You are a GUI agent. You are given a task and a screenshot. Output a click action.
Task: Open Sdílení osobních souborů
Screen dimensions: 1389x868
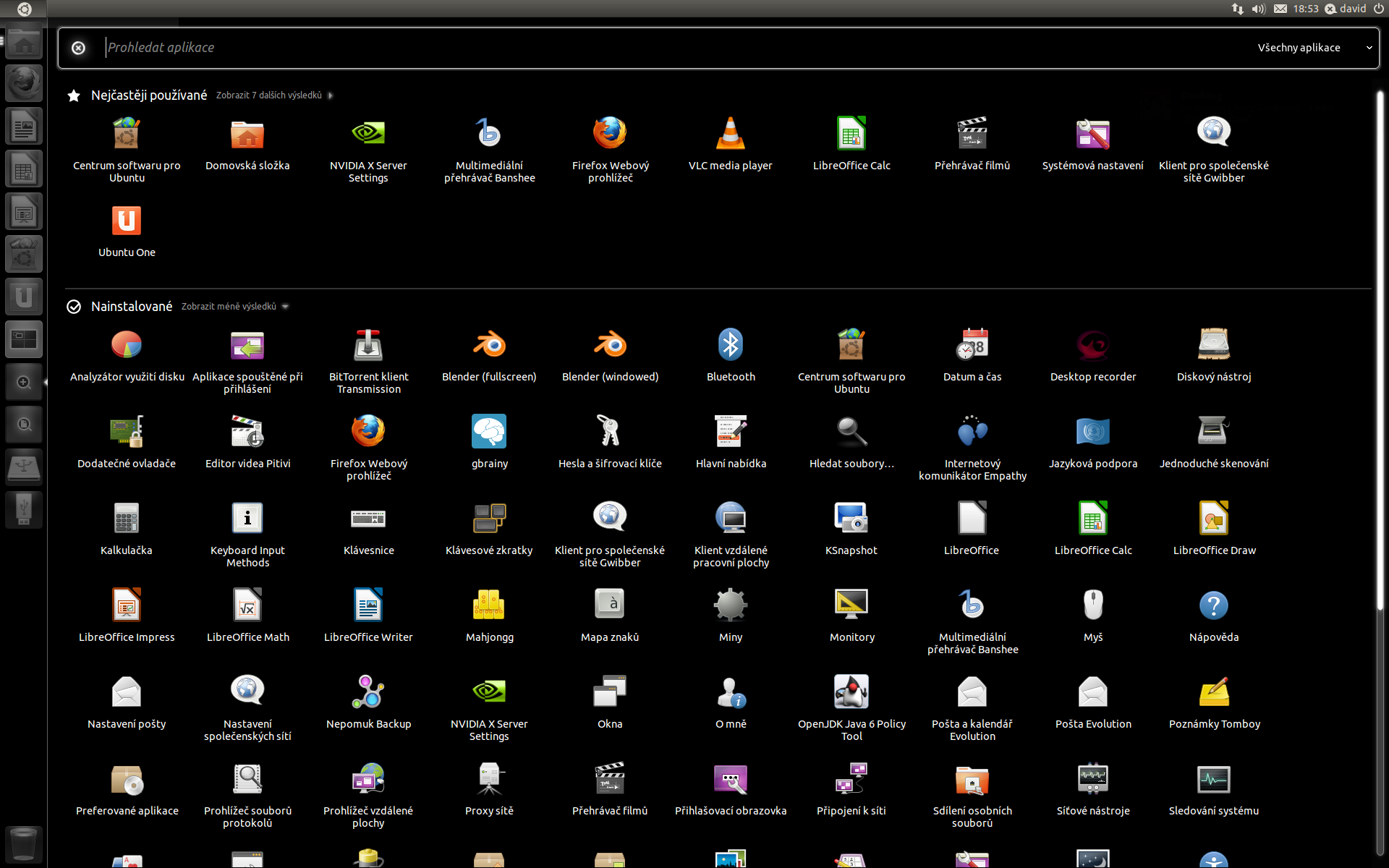pyautogui.click(x=972, y=794)
